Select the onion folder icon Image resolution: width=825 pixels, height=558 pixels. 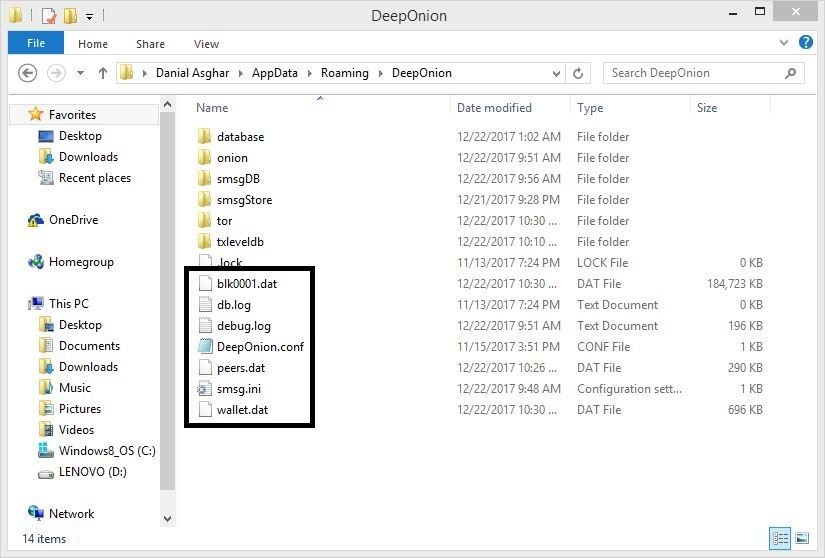[205, 157]
